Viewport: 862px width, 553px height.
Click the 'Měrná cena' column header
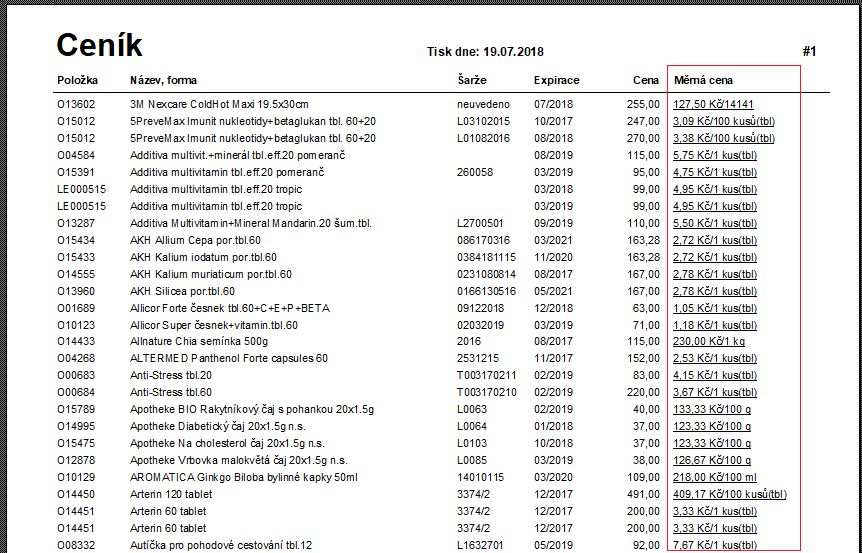(x=703, y=80)
